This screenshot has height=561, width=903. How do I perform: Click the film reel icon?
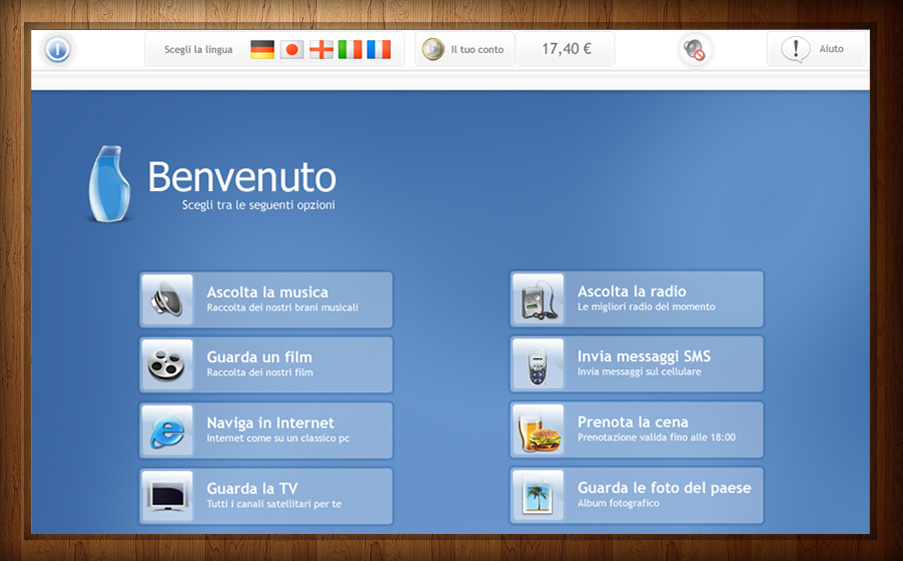(167, 365)
